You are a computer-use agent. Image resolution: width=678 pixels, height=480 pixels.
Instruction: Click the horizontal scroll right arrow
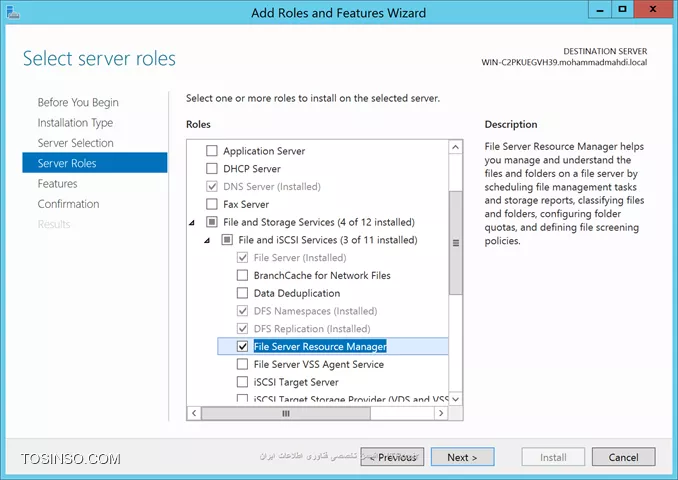441,413
